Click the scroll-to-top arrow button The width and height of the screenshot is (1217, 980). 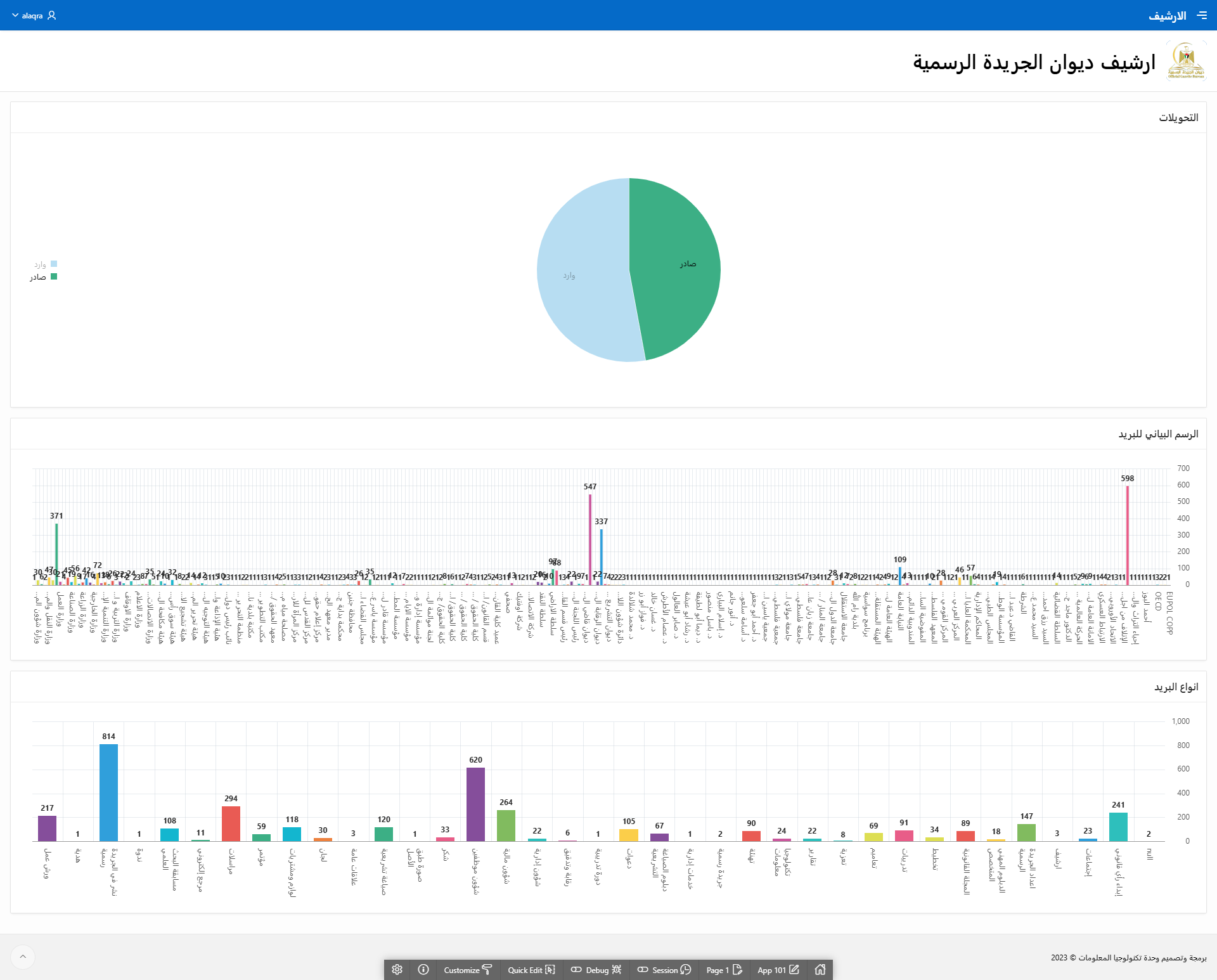point(23,957)
